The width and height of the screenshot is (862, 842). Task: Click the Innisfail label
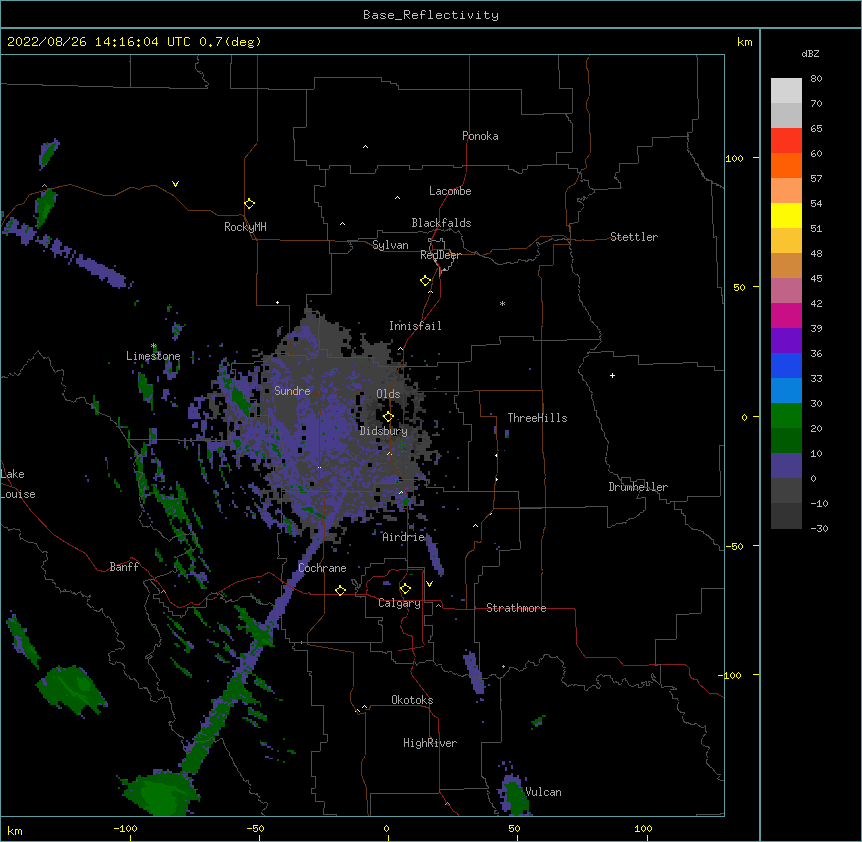[415, 326]
